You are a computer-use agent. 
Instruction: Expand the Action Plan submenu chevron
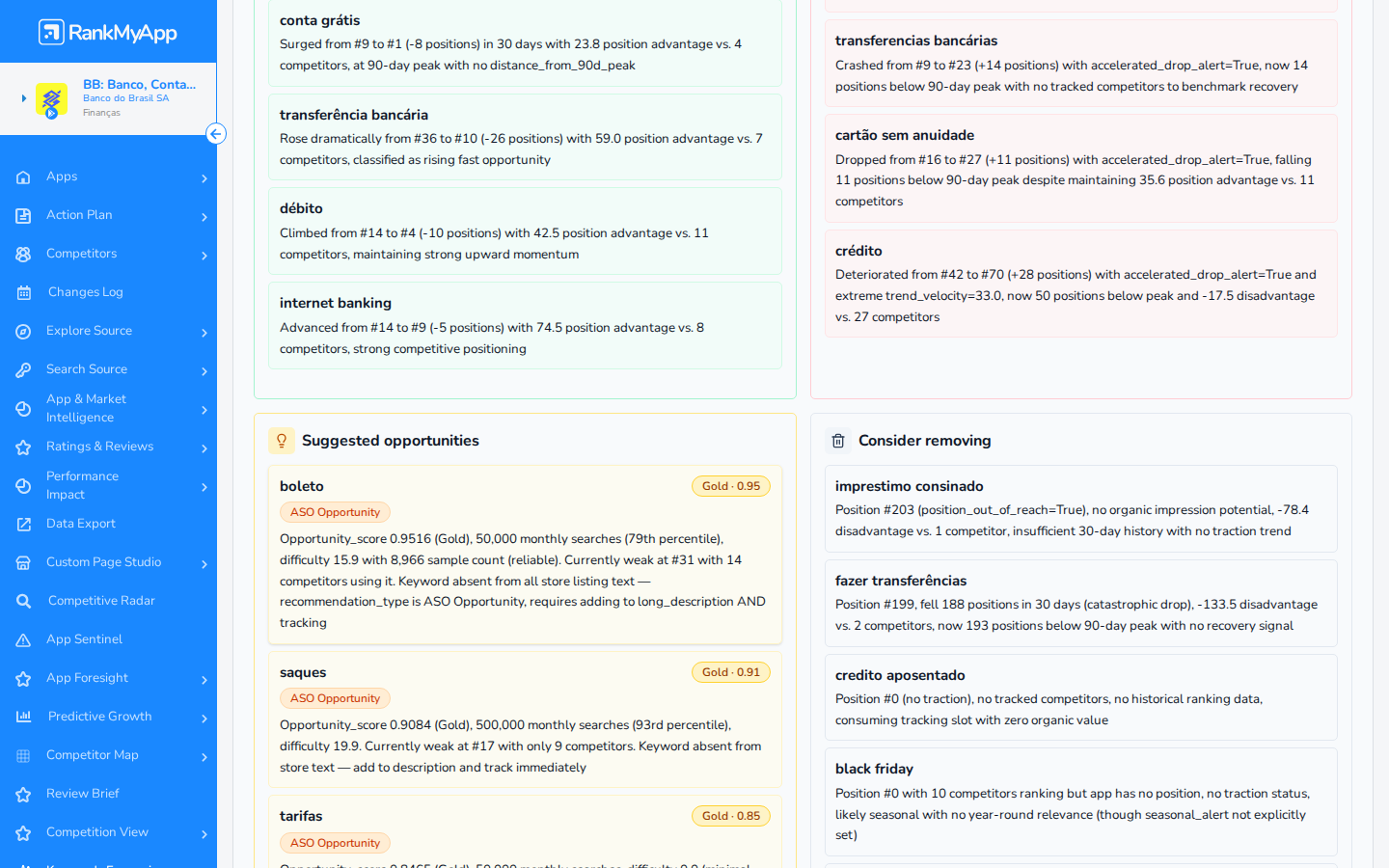pos(204,216)
